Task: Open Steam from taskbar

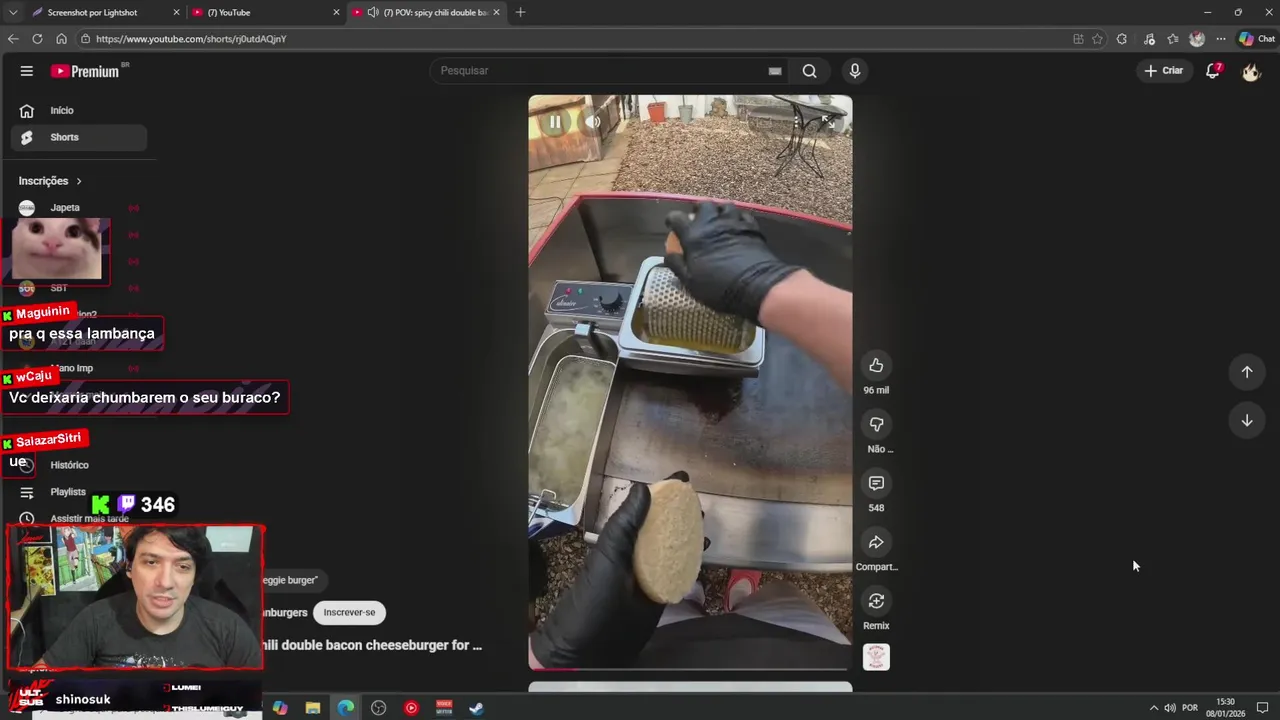Action: coord(477,708)
